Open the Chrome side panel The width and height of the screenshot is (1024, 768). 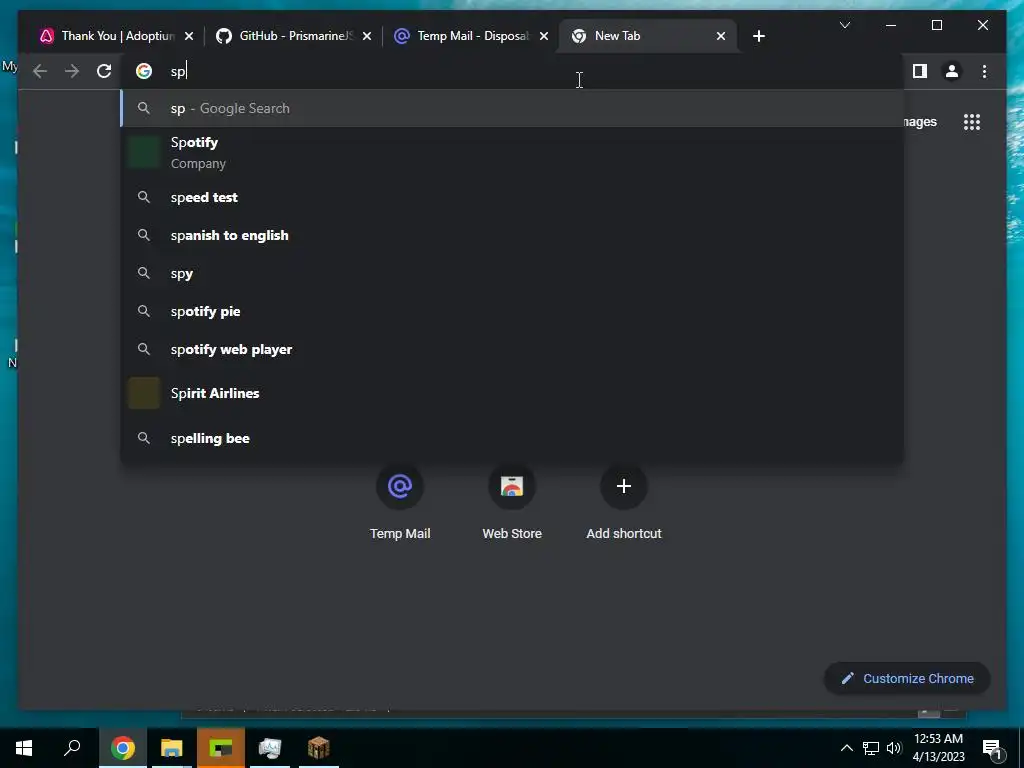coord(920,71)
